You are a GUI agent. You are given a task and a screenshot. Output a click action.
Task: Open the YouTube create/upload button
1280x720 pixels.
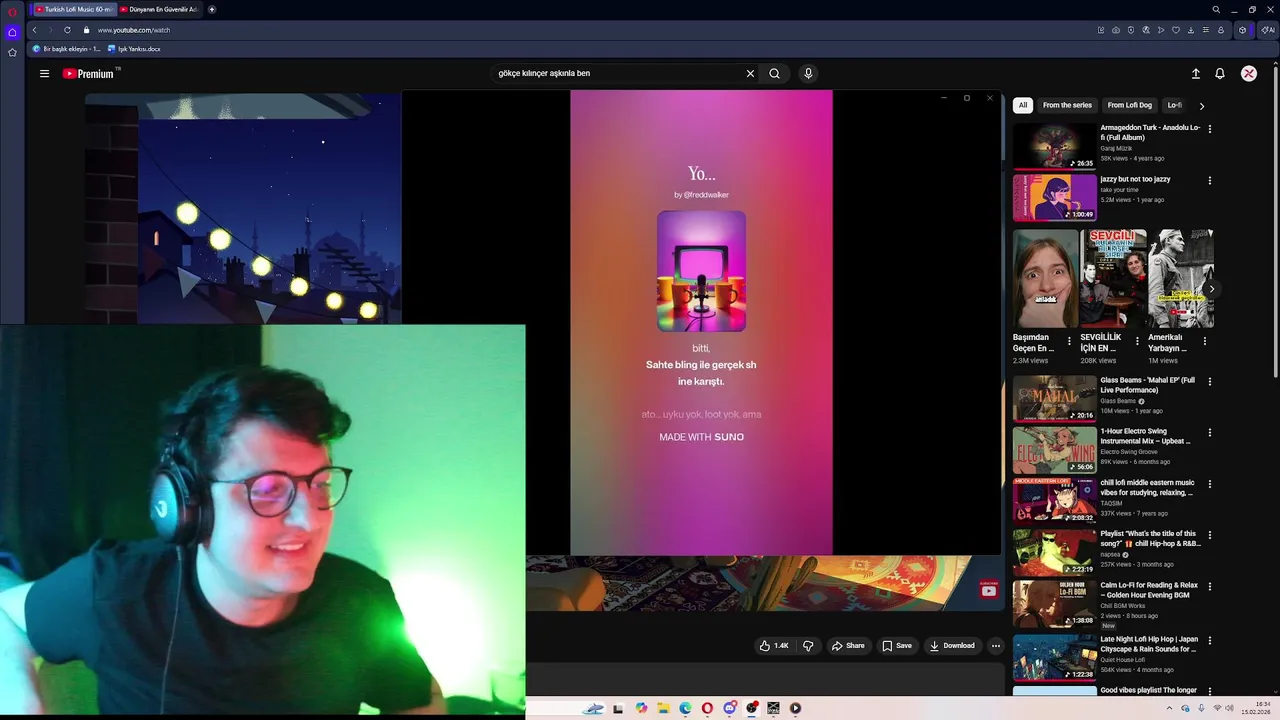point(1195,73)
